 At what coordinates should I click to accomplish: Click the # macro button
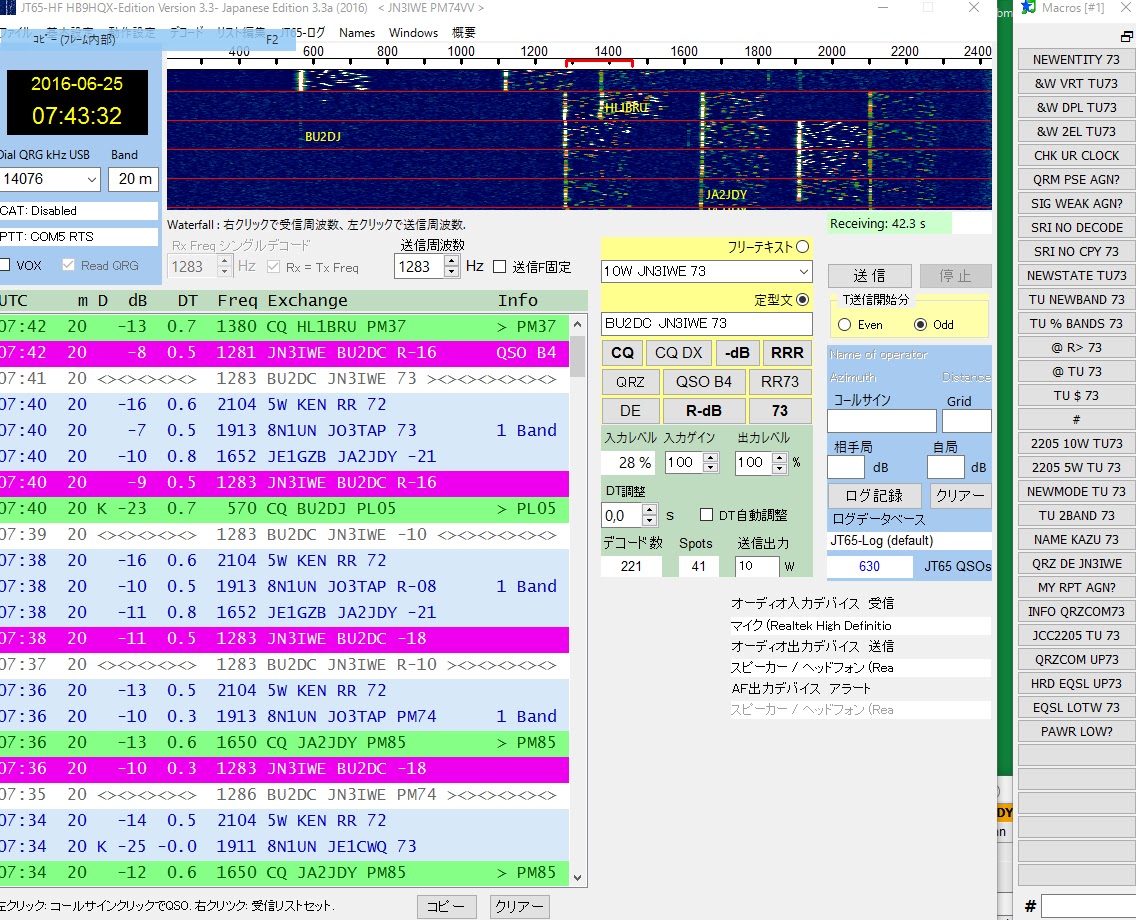tap(1076, 419)
